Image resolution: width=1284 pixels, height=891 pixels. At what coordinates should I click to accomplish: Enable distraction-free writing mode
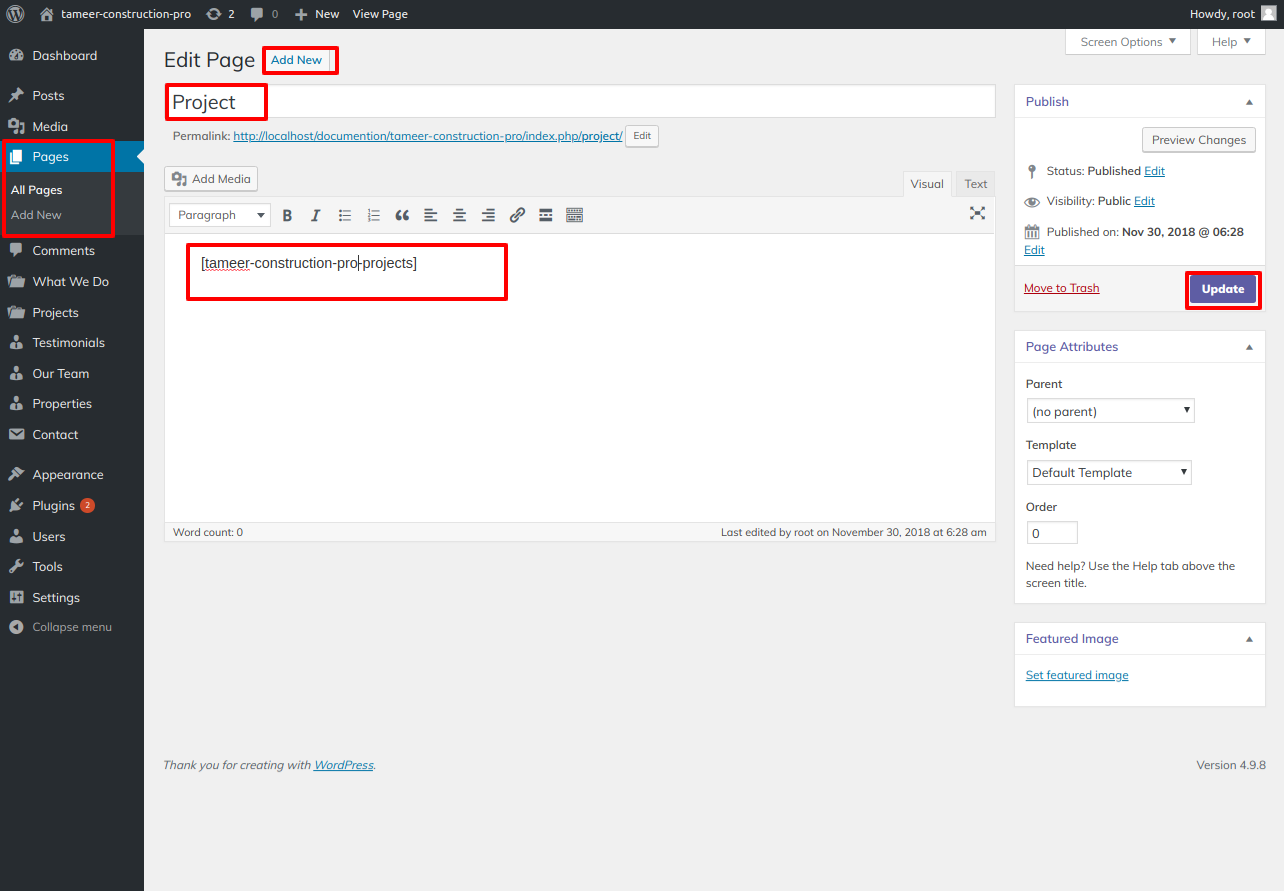point(977,213)
